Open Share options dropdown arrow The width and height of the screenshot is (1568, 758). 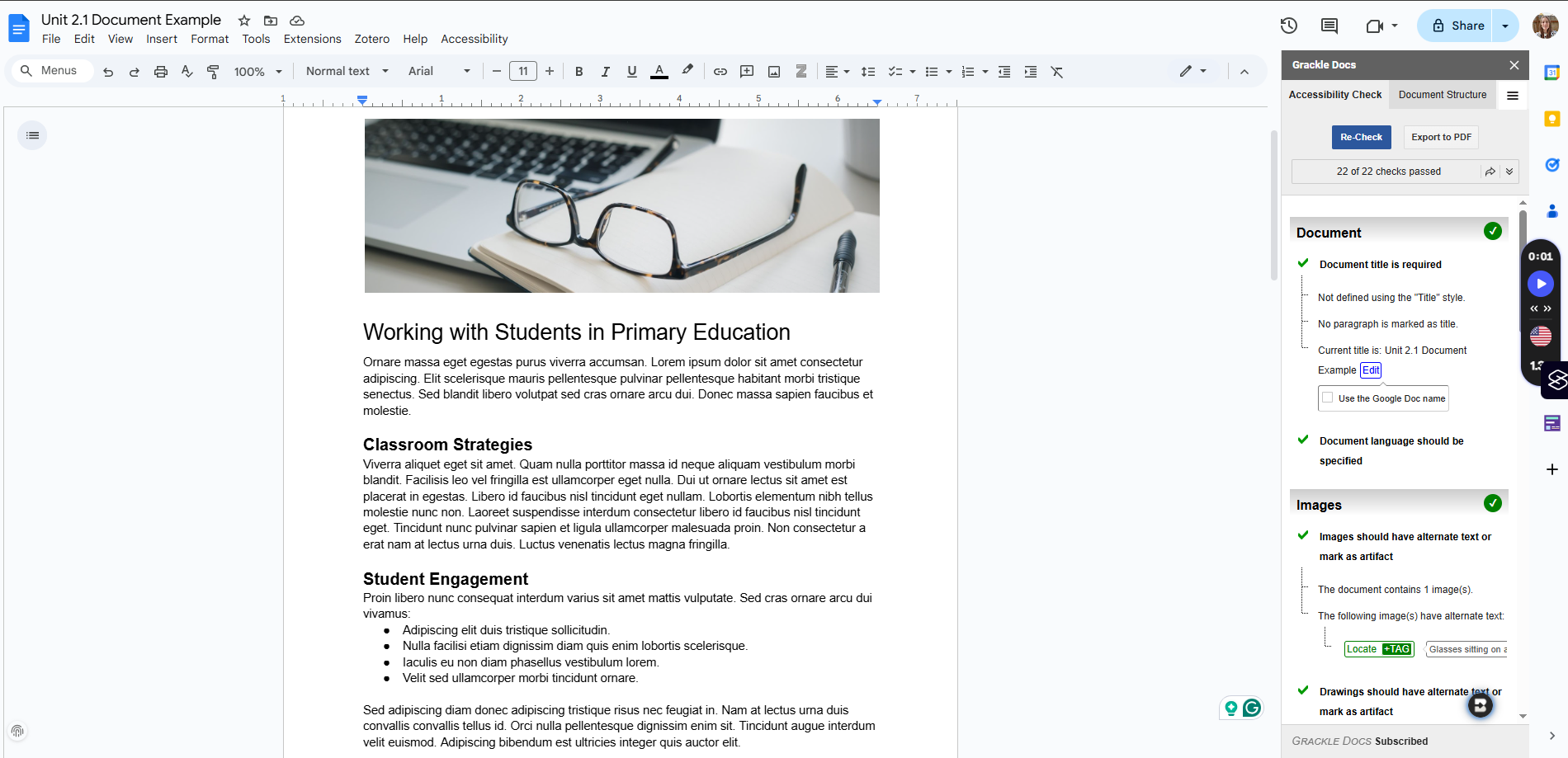click(1506, 26)
